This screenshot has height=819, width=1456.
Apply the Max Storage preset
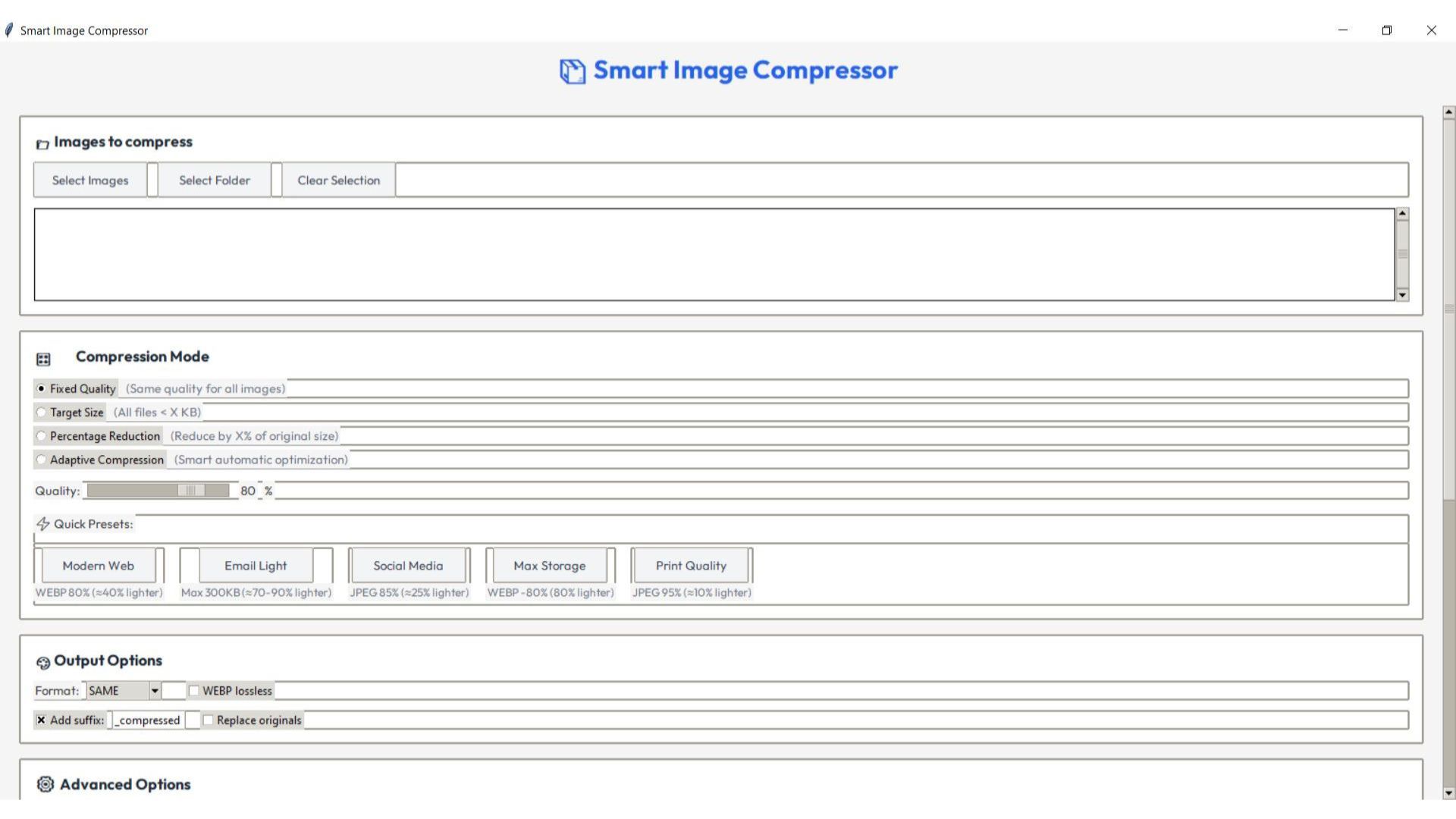549,566
